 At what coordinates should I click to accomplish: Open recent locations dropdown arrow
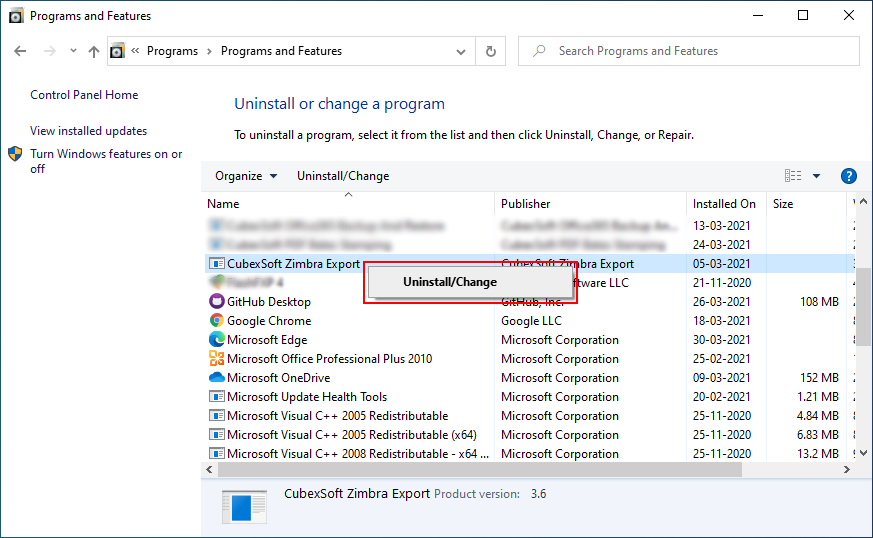pos(73,51)
